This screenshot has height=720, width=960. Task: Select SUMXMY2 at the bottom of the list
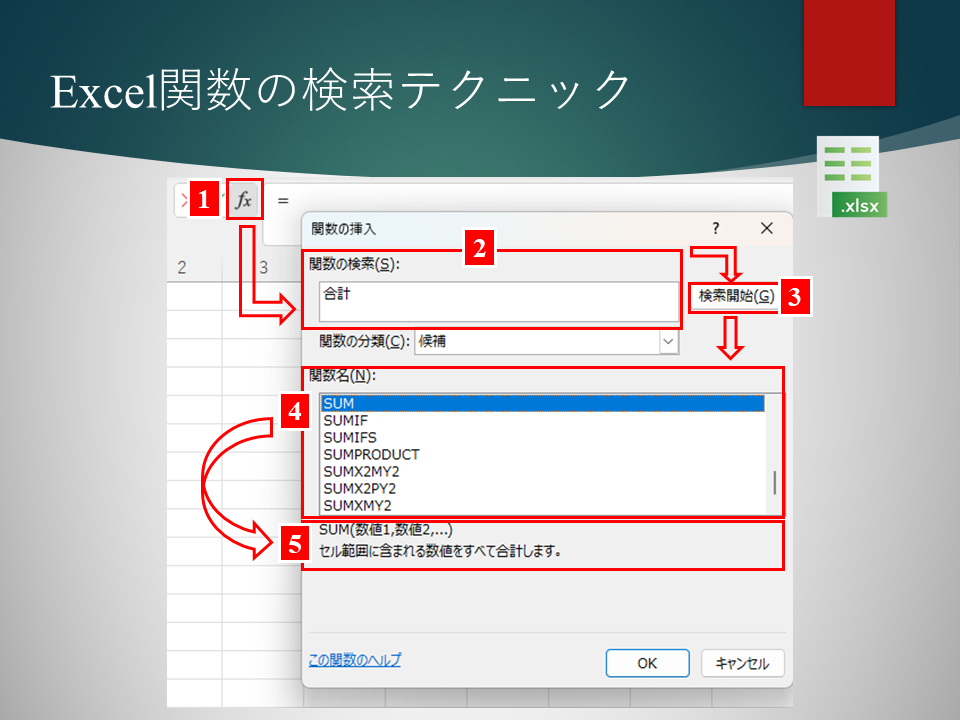point(357,505)
